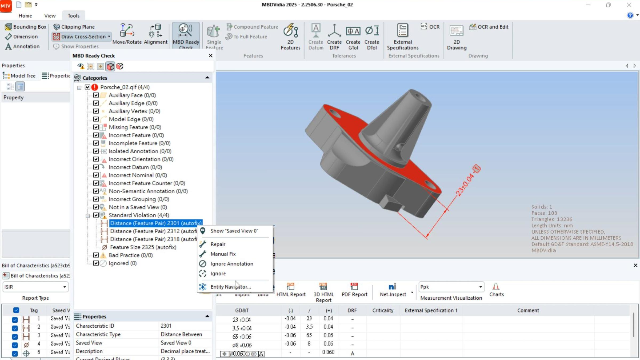Select Repair from context menu
Viewport: 640px width, 360px height.
pyautogui.click(x=218, y=244)
